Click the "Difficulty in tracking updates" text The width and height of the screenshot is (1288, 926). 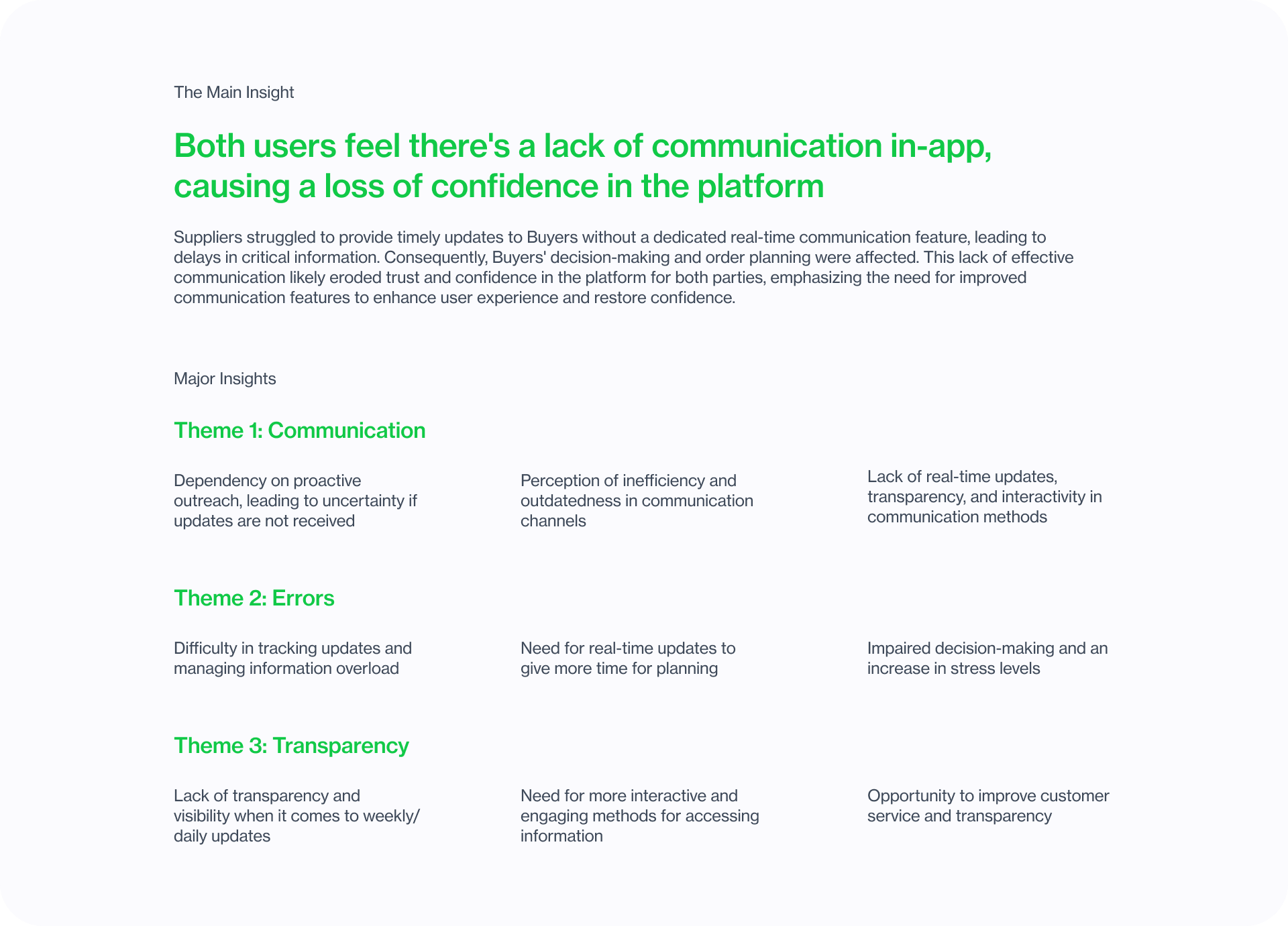pyautogui.click(x=292, y=658)
